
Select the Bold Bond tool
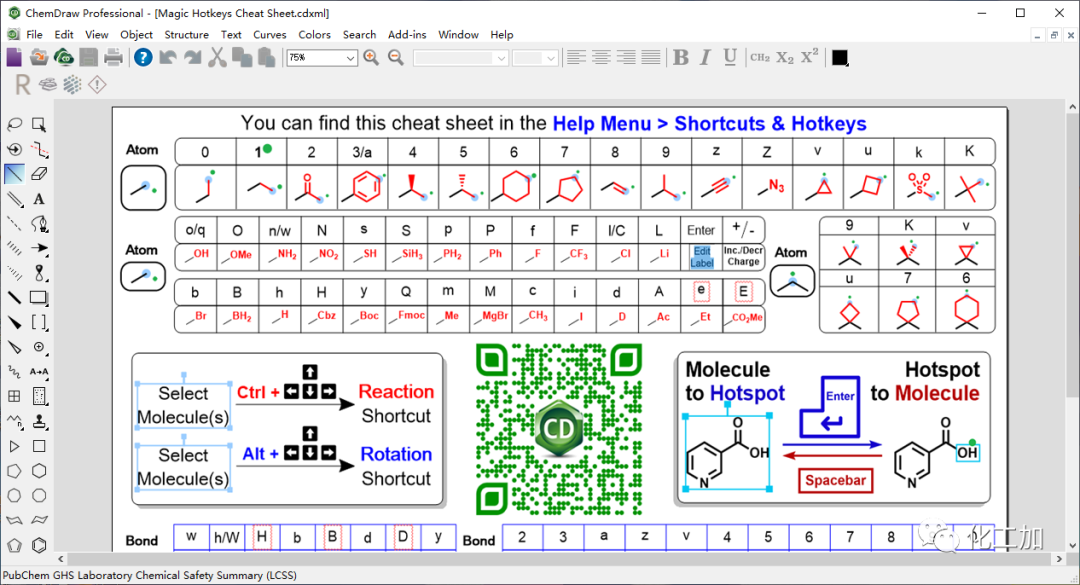point(14,298)
